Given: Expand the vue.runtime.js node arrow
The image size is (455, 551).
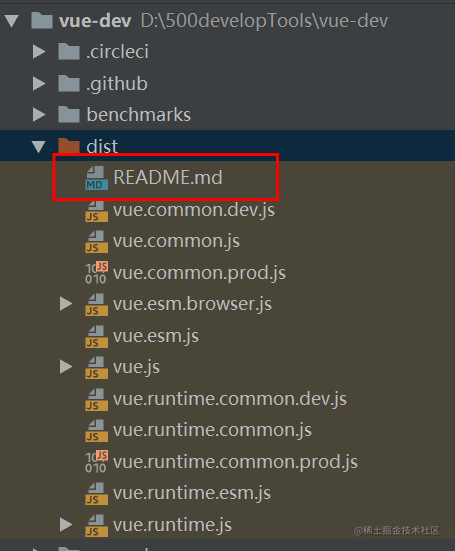Looking at the screenshot, I should (66, 524).
